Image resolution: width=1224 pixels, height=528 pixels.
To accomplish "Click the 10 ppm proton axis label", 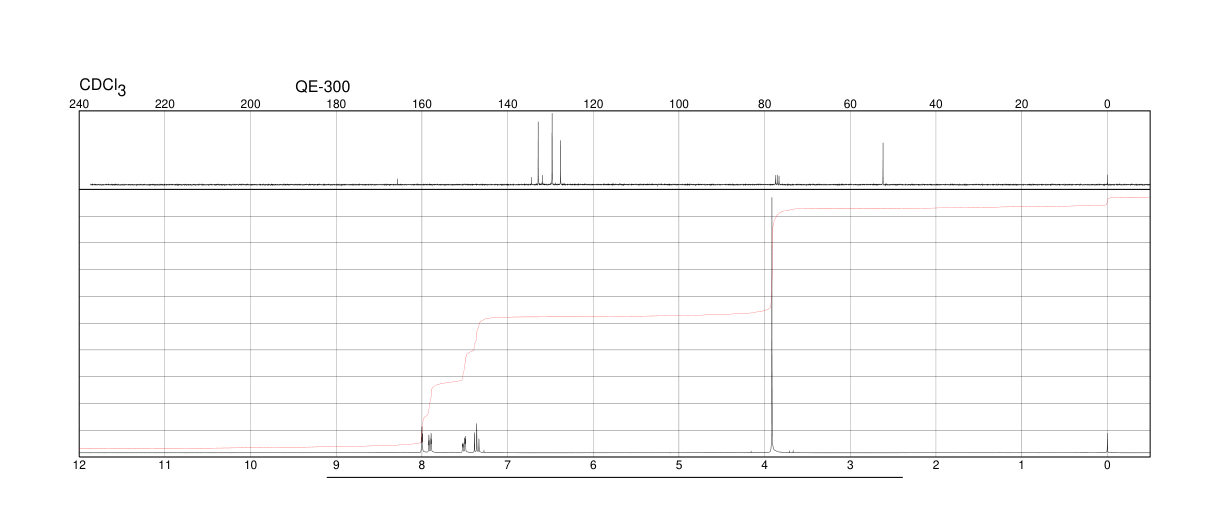I will point(251,465).
